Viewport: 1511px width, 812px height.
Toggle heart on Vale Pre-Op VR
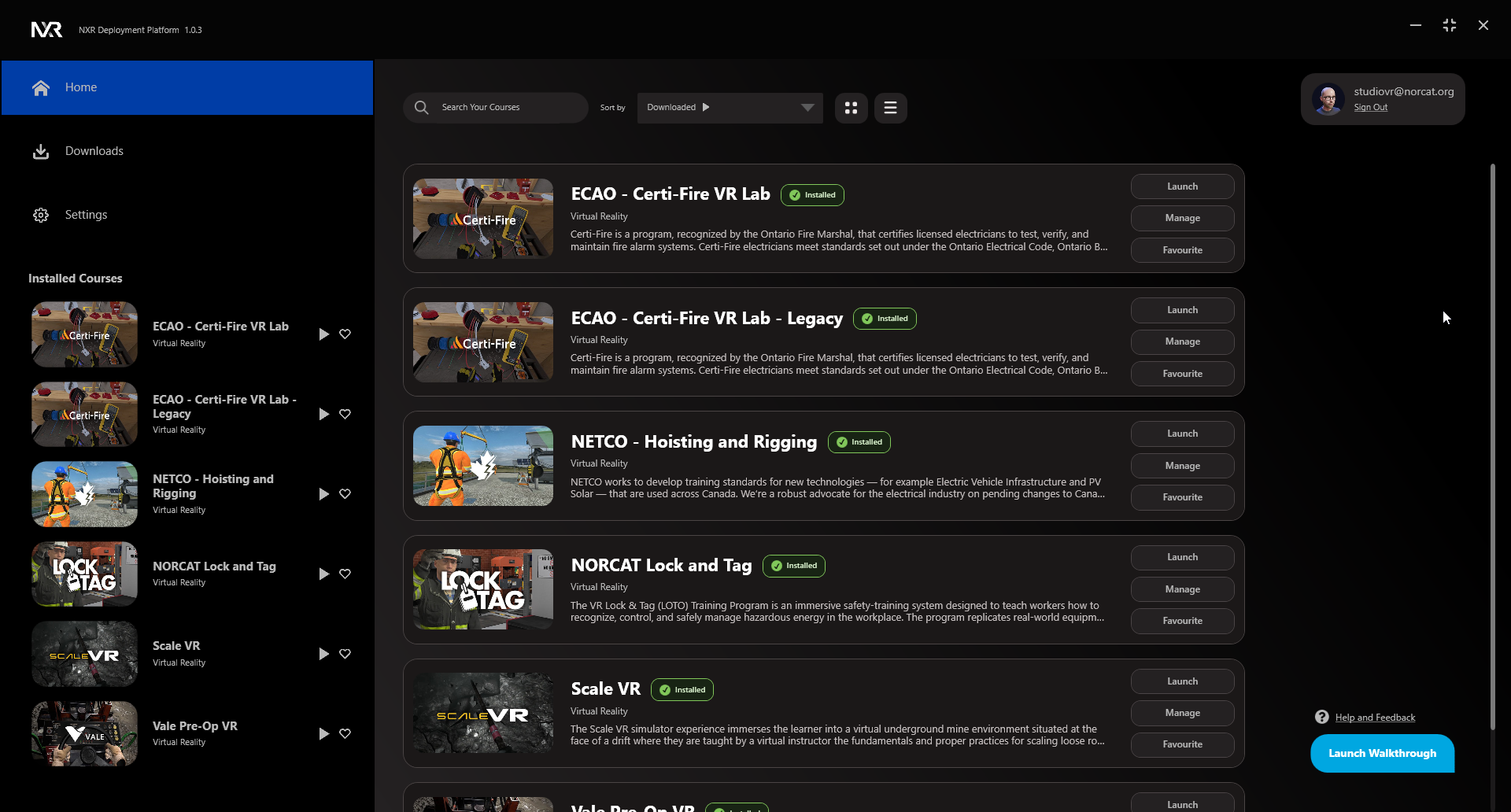tap(345, 733)
